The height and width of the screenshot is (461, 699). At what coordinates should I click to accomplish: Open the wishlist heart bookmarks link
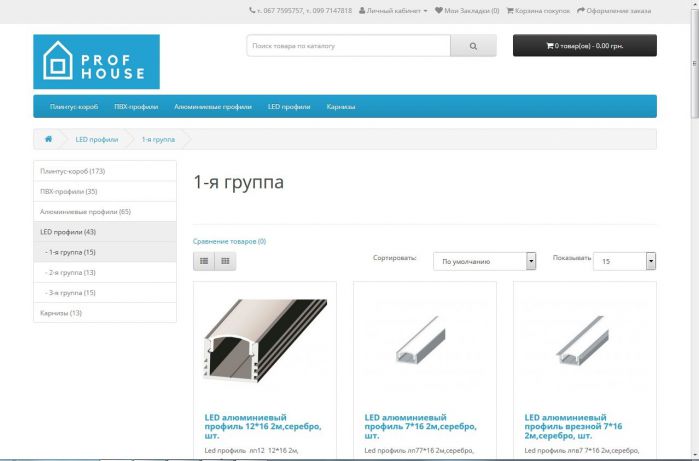tap(467, 11)
